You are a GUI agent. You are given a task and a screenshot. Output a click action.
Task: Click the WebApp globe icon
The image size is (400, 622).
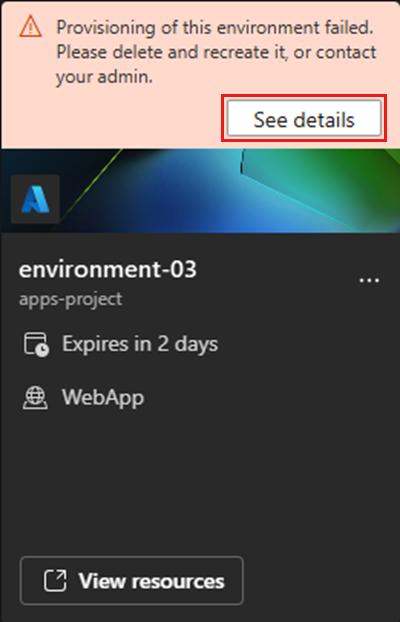click(35, 398)
